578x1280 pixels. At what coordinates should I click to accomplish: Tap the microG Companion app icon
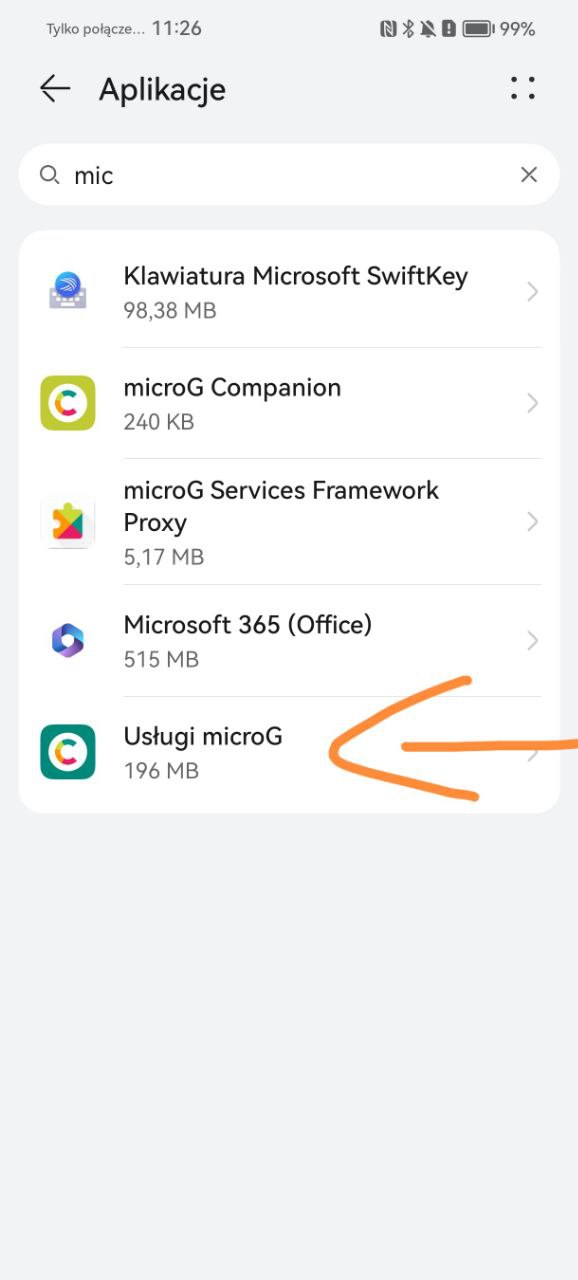[x=68, y=403]
